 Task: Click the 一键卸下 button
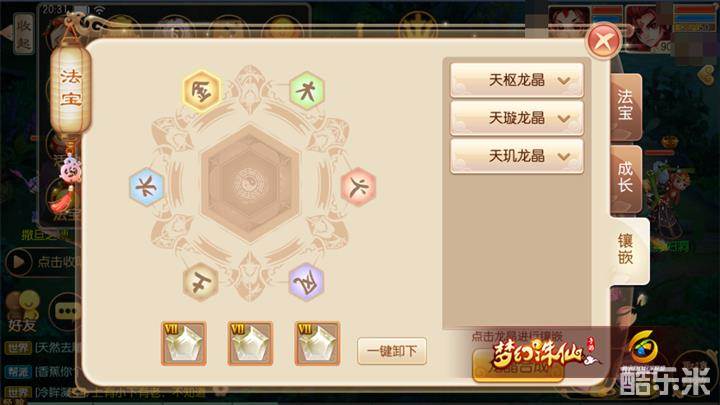point(392,351)
